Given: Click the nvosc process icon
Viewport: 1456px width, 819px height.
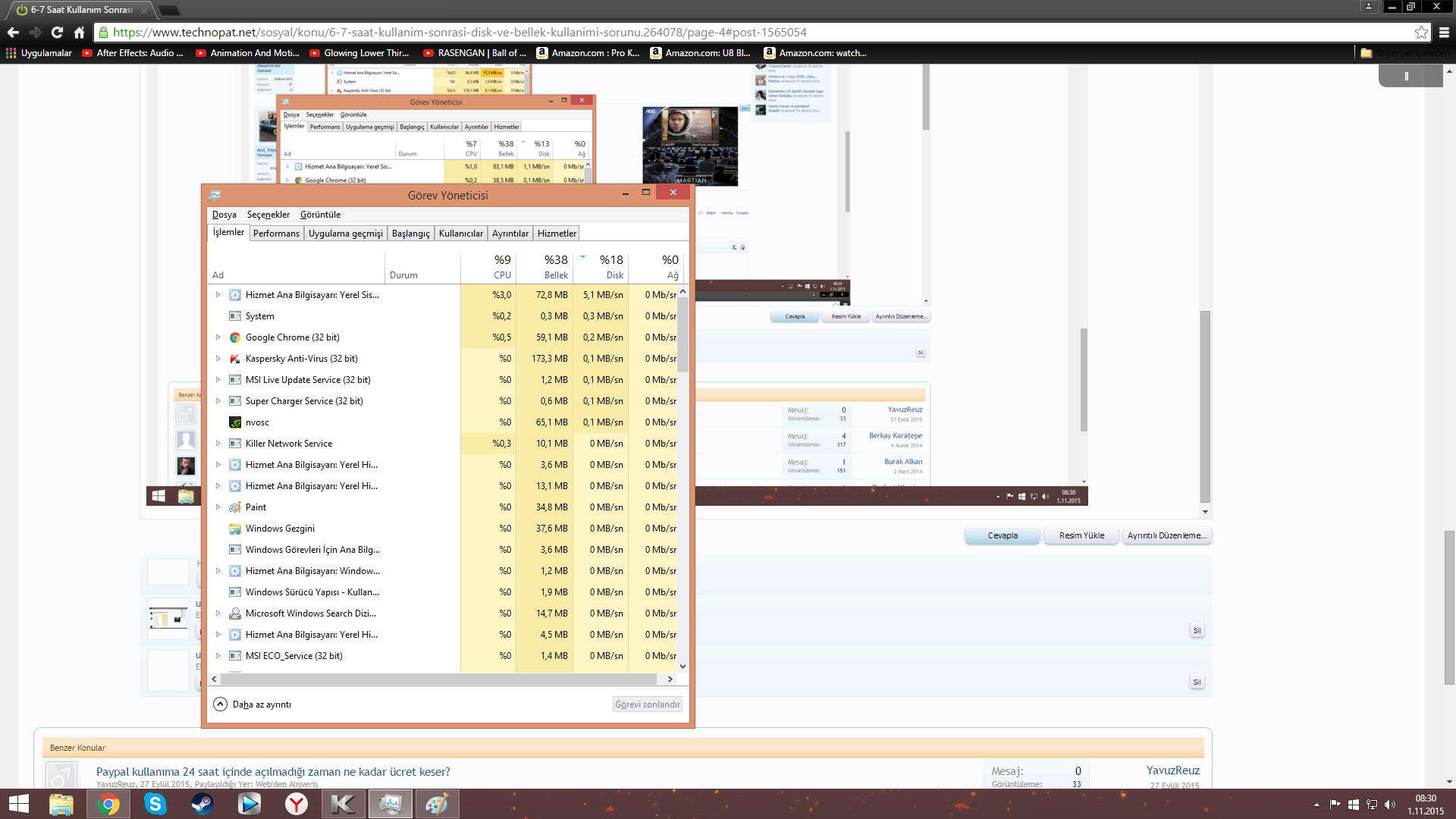Looking at the screenshot, I should pos(235,422).
